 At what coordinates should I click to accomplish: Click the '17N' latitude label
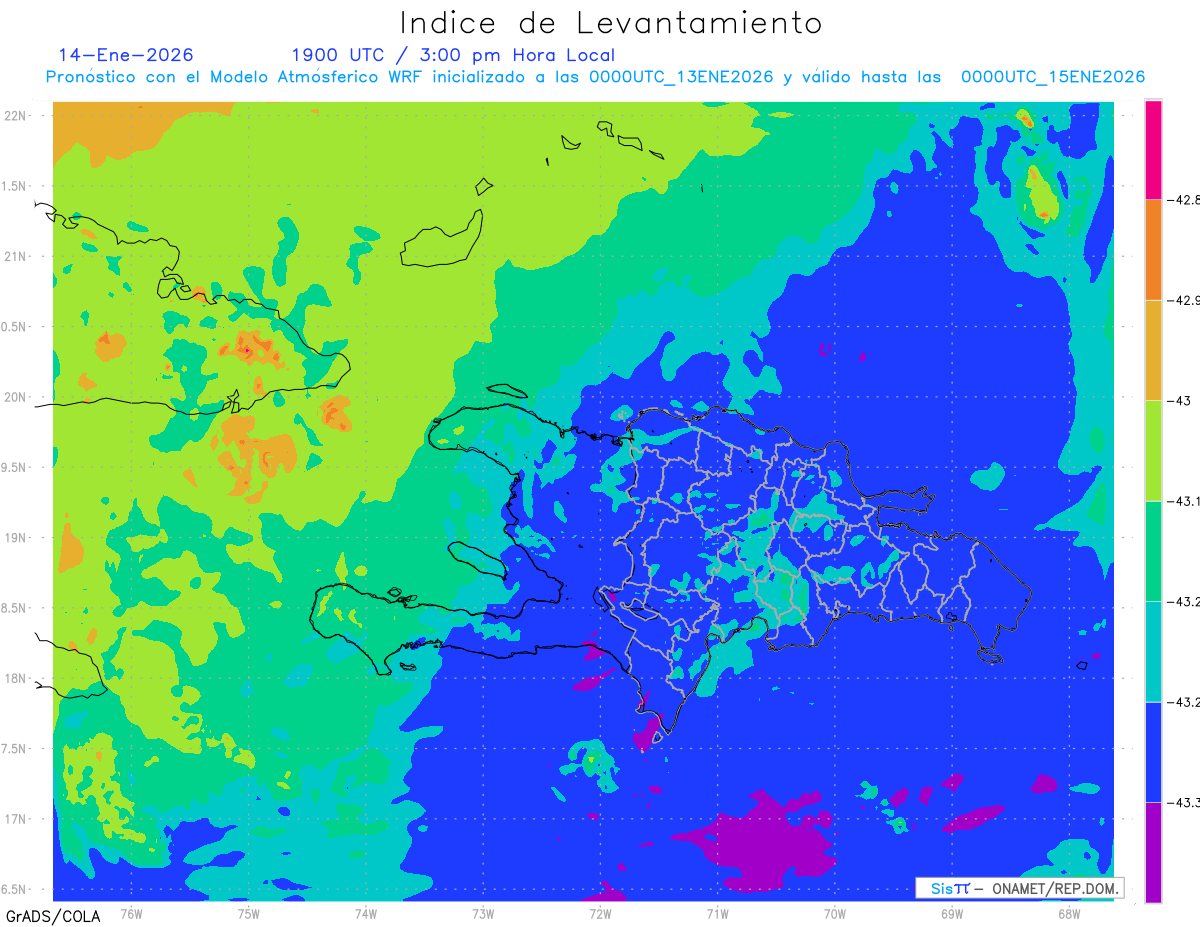(17, 819)
